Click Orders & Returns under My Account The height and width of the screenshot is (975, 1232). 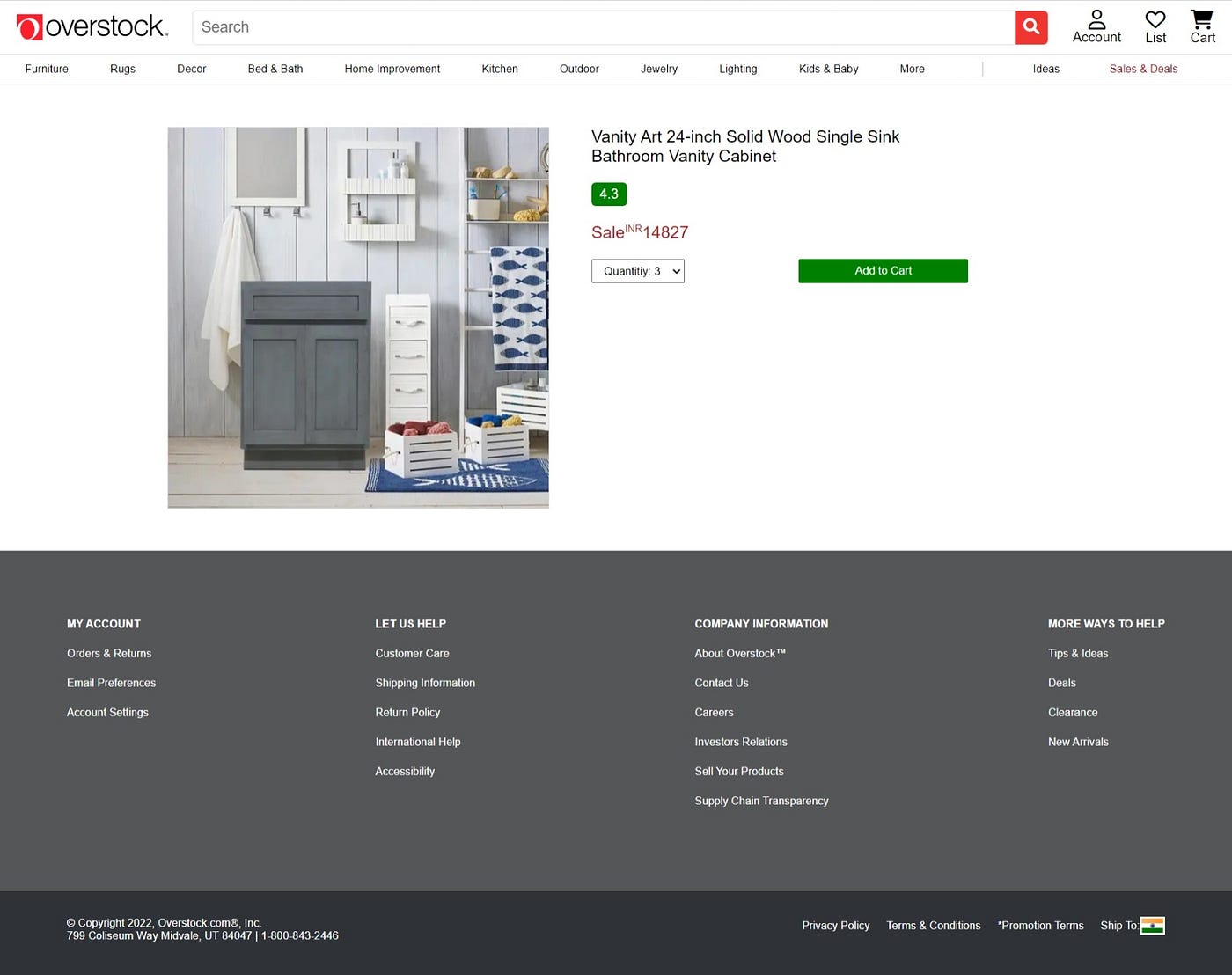tap(109, 653)
